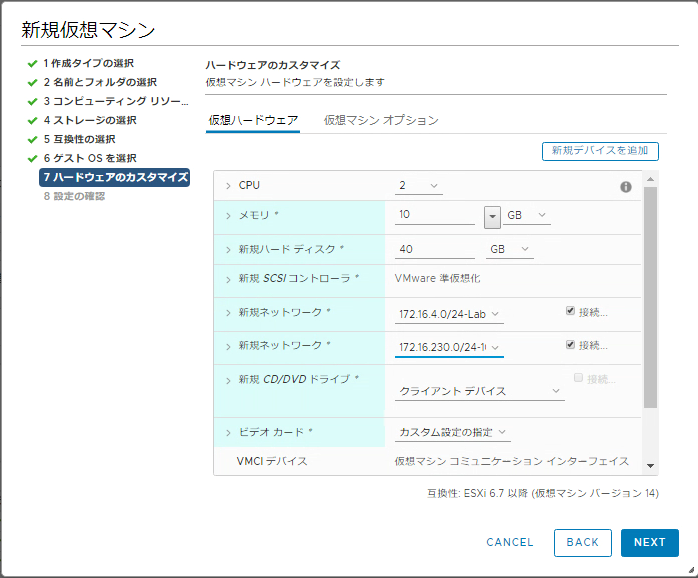This screenshot has height=578, width=698.
Task: Go to step 1 作成タイプの選択
Action: tap(89, 63)
